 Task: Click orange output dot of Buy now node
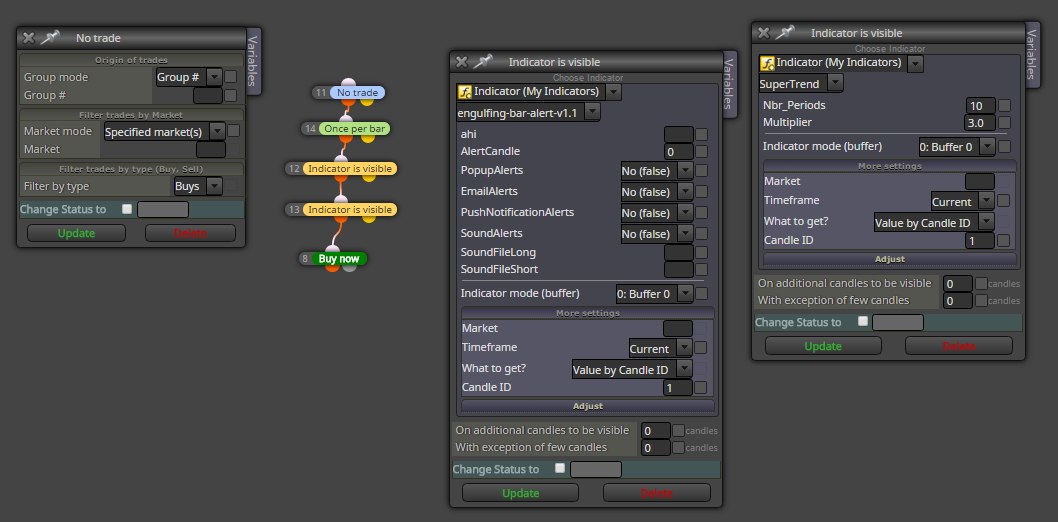332,268
